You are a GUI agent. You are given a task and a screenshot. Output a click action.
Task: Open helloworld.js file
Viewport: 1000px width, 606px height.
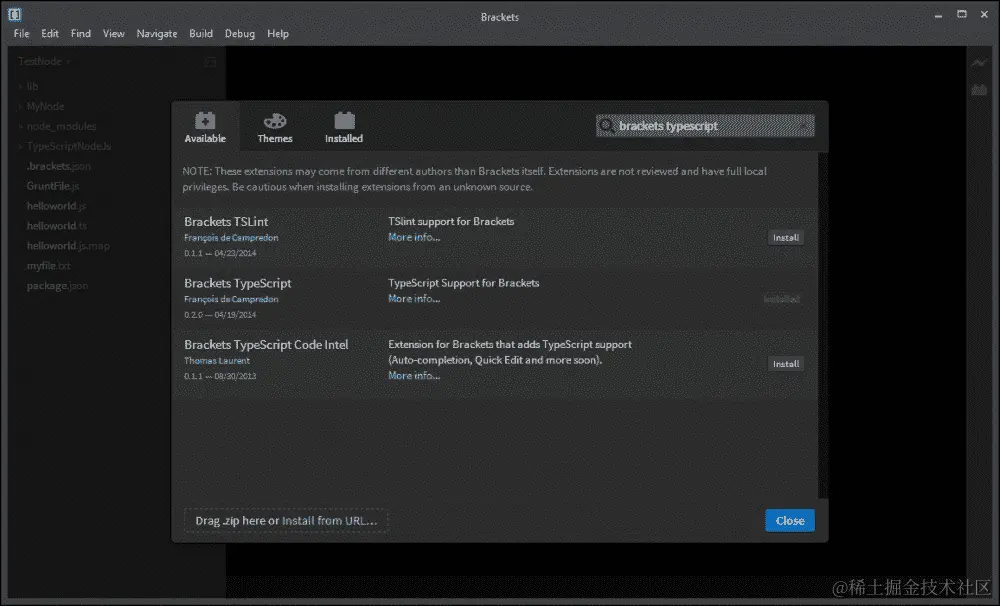tap(56, 205)
